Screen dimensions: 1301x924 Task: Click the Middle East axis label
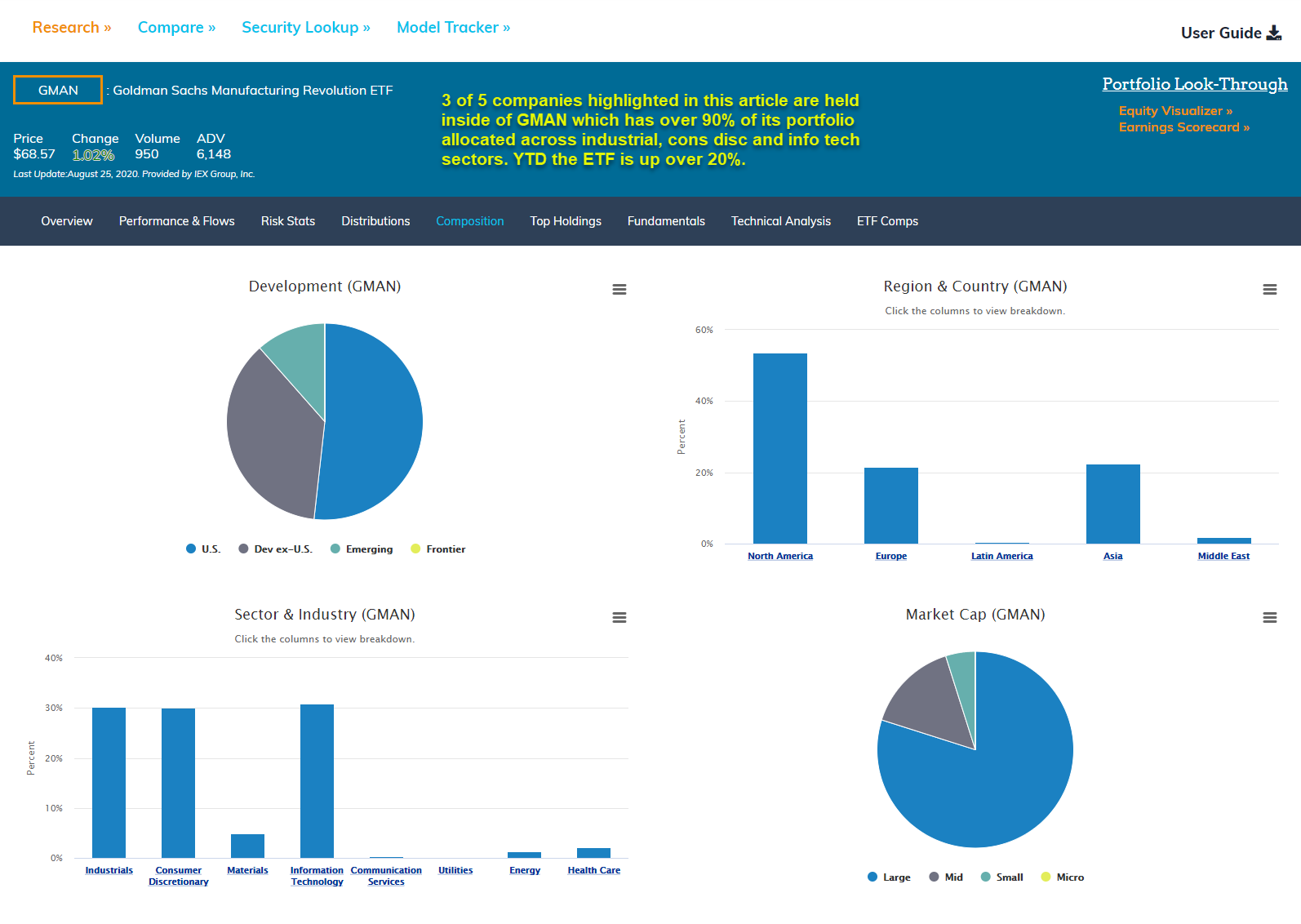click(x=1223, y=556)
